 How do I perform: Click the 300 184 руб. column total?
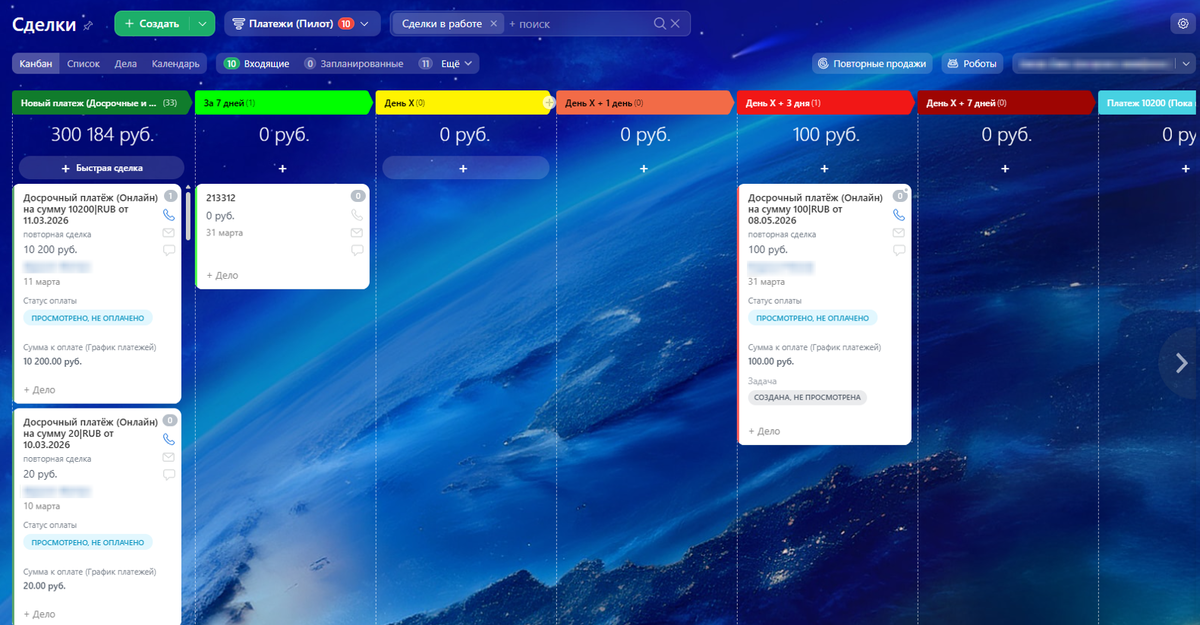pos(101,134)
